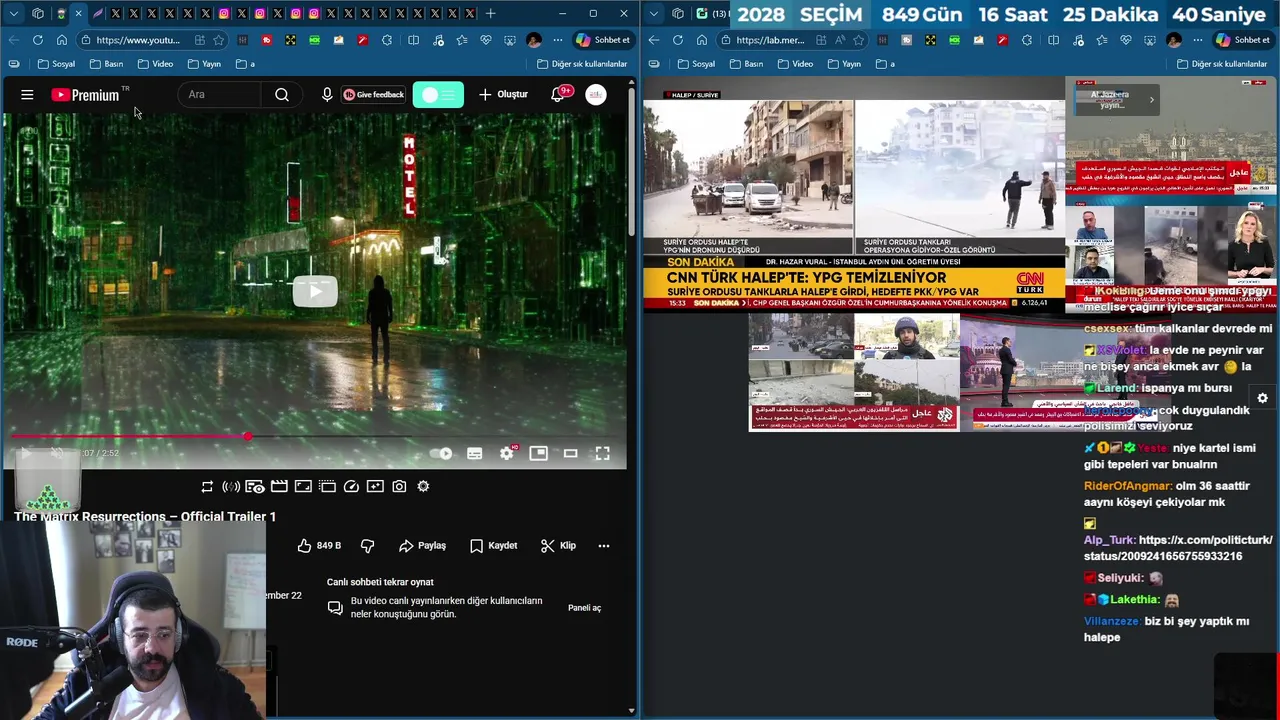This screenshot has width=1280, height=720.
Task: Toggle theater mode in player
Action: 571,453
